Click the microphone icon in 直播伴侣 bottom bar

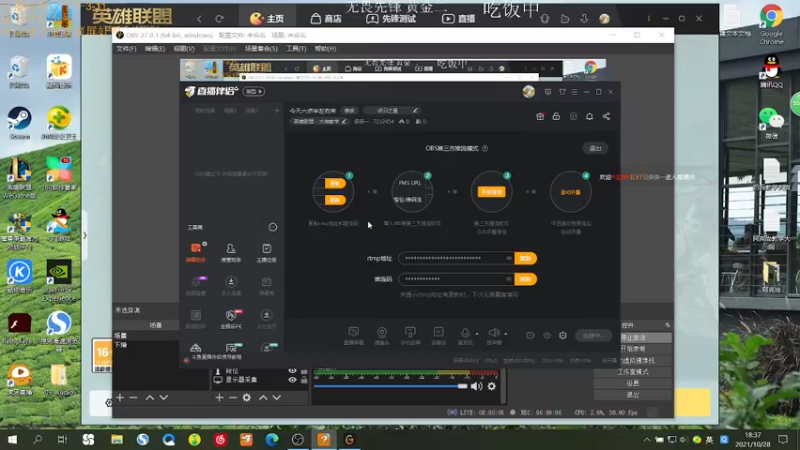click(x=465, y=334)
